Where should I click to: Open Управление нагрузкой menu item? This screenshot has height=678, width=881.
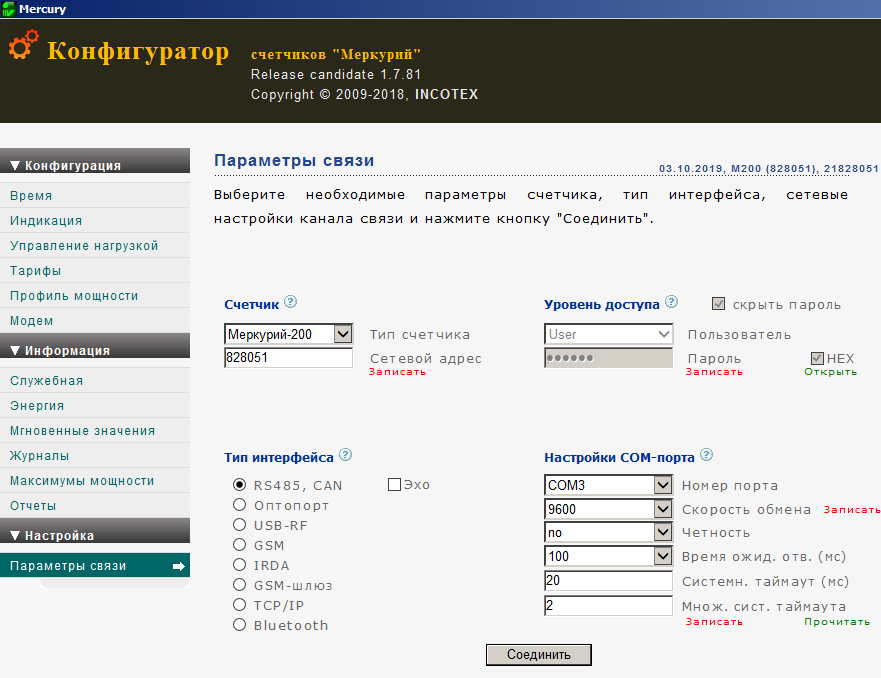pos(95,245)
